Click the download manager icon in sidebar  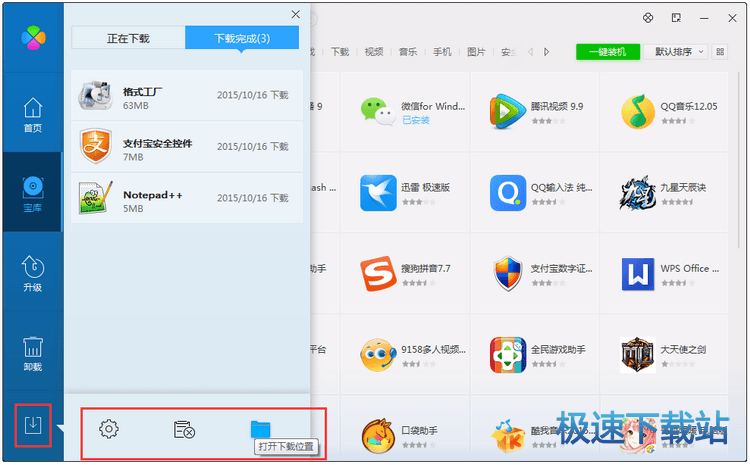pos(33,425)
